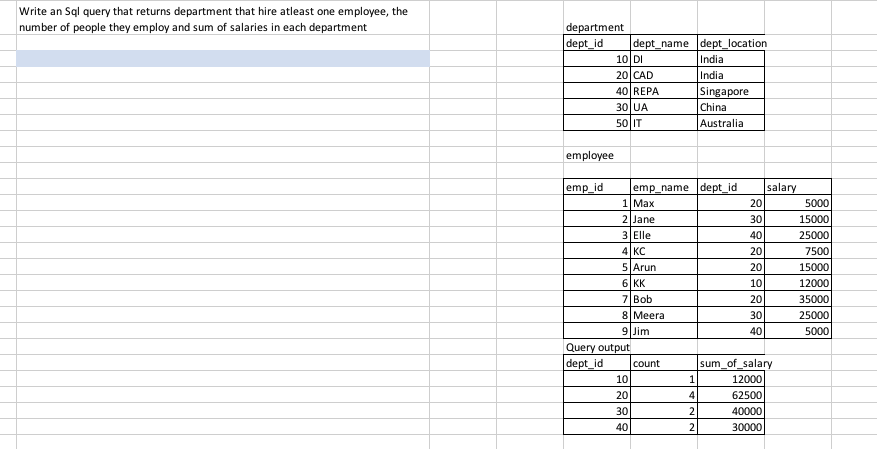Select the 'CAD' department name cell

pos(664,75)
